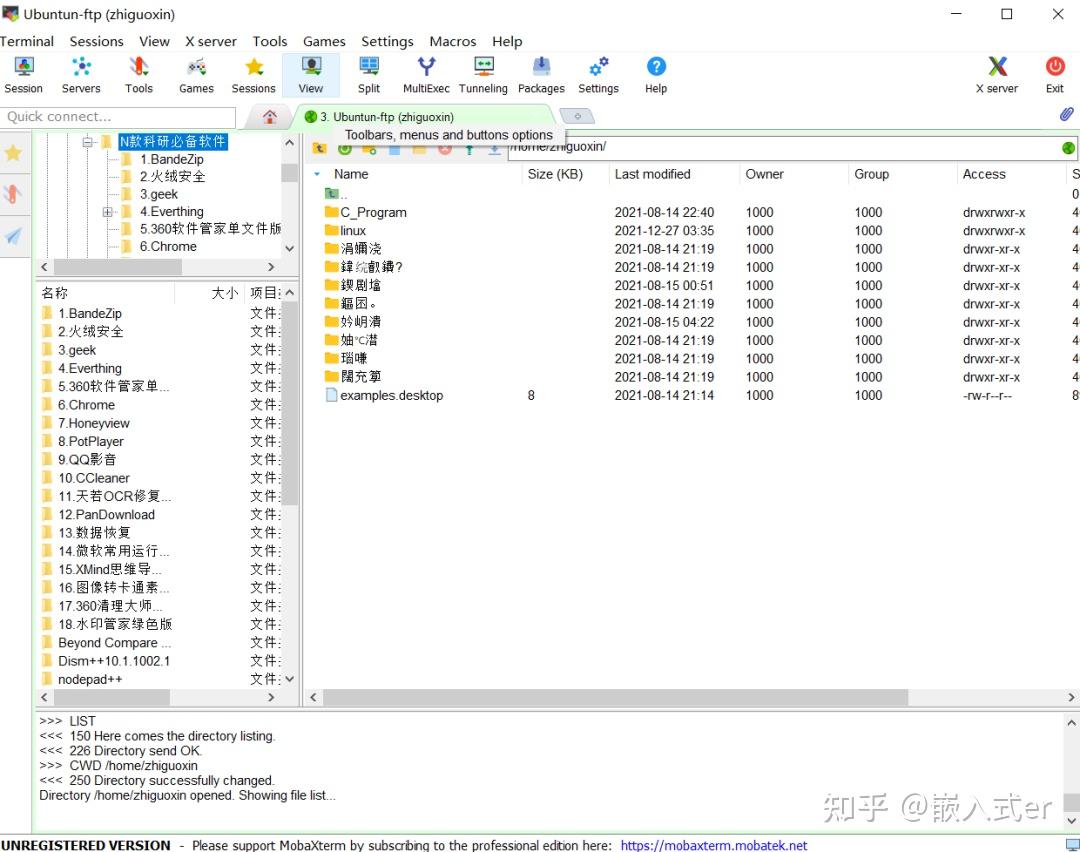Open the Games icon in toolbar
This screenshot has width=1080, height=852.
coord(196,72)
